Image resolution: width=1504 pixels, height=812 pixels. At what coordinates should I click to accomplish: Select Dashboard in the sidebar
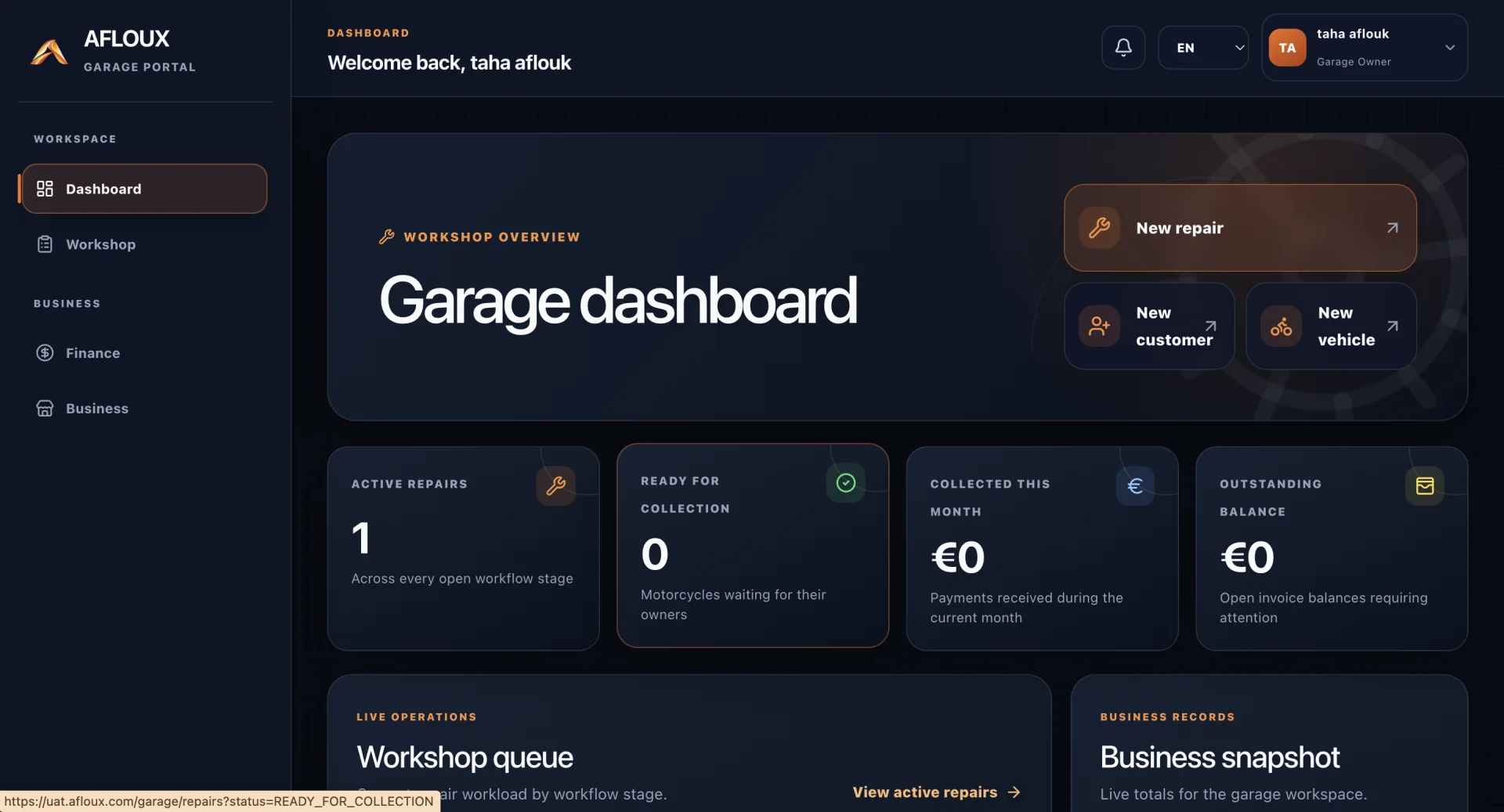[x=145, y=189]
